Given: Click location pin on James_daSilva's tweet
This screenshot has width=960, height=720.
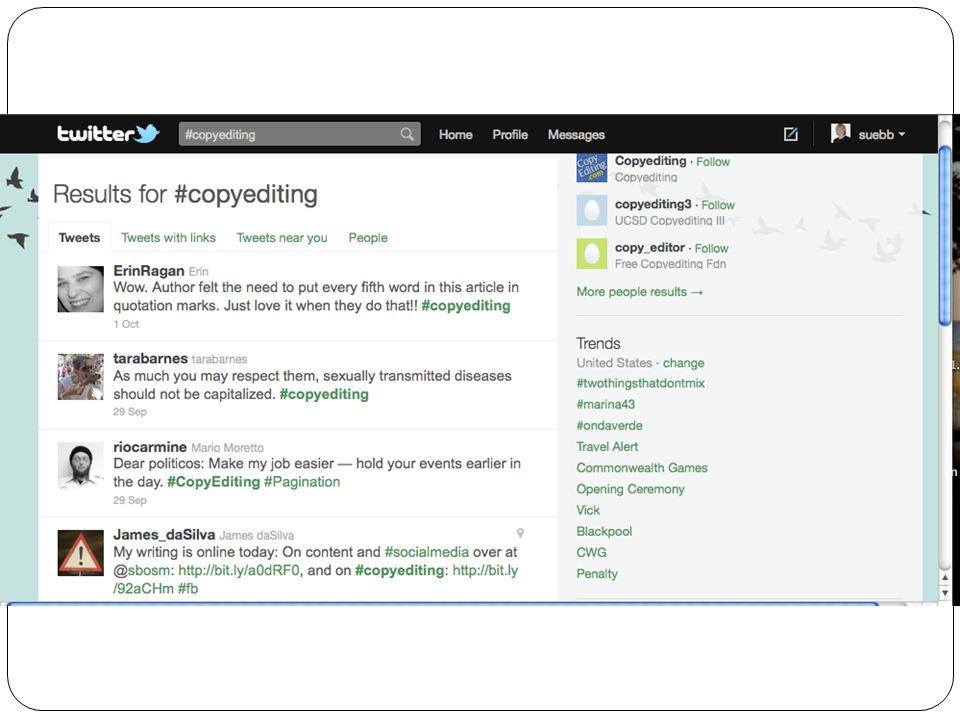Looking at the screenshot, I should [x=520, y=533].
